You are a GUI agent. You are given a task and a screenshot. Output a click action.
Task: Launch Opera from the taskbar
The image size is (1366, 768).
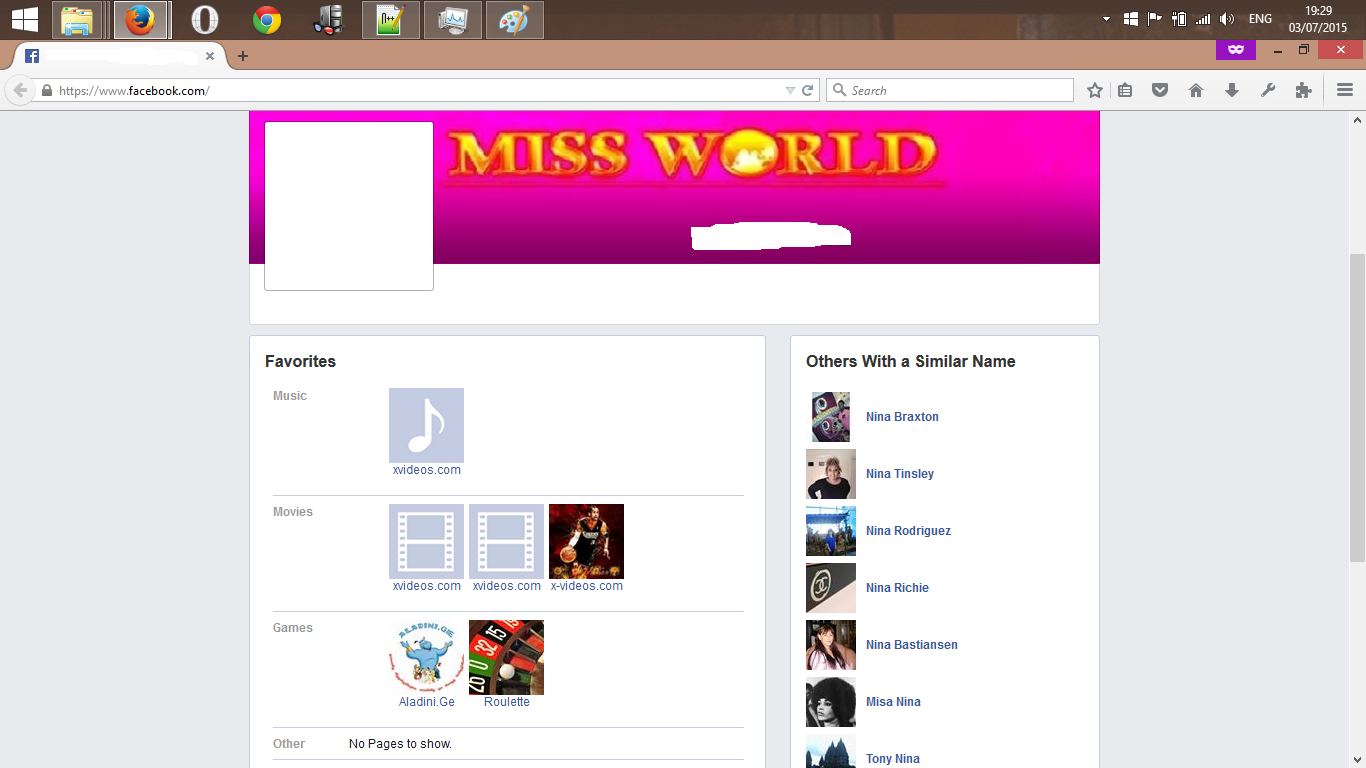[x=204, y=20]
